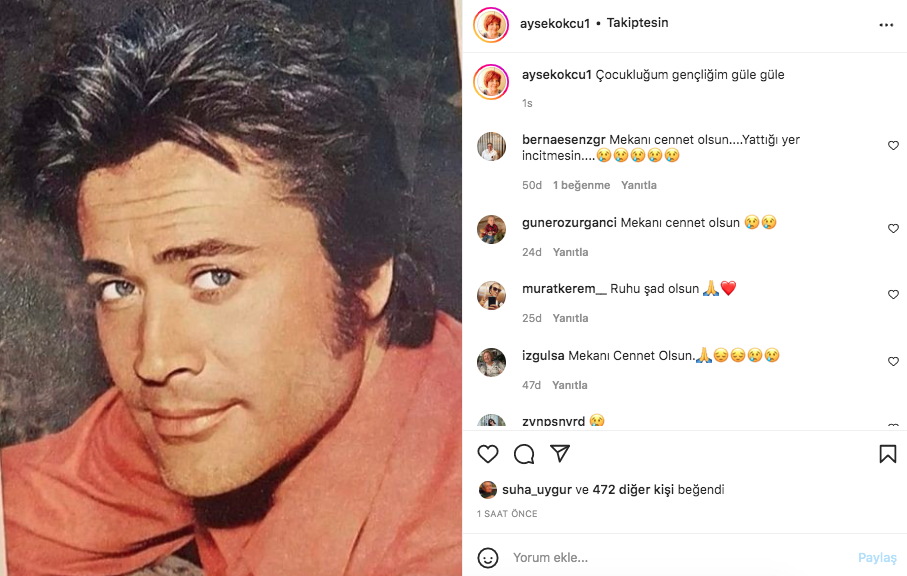Open muratkerem__'s profile picture
Screen dimensions: 907x576
(491, 295)
